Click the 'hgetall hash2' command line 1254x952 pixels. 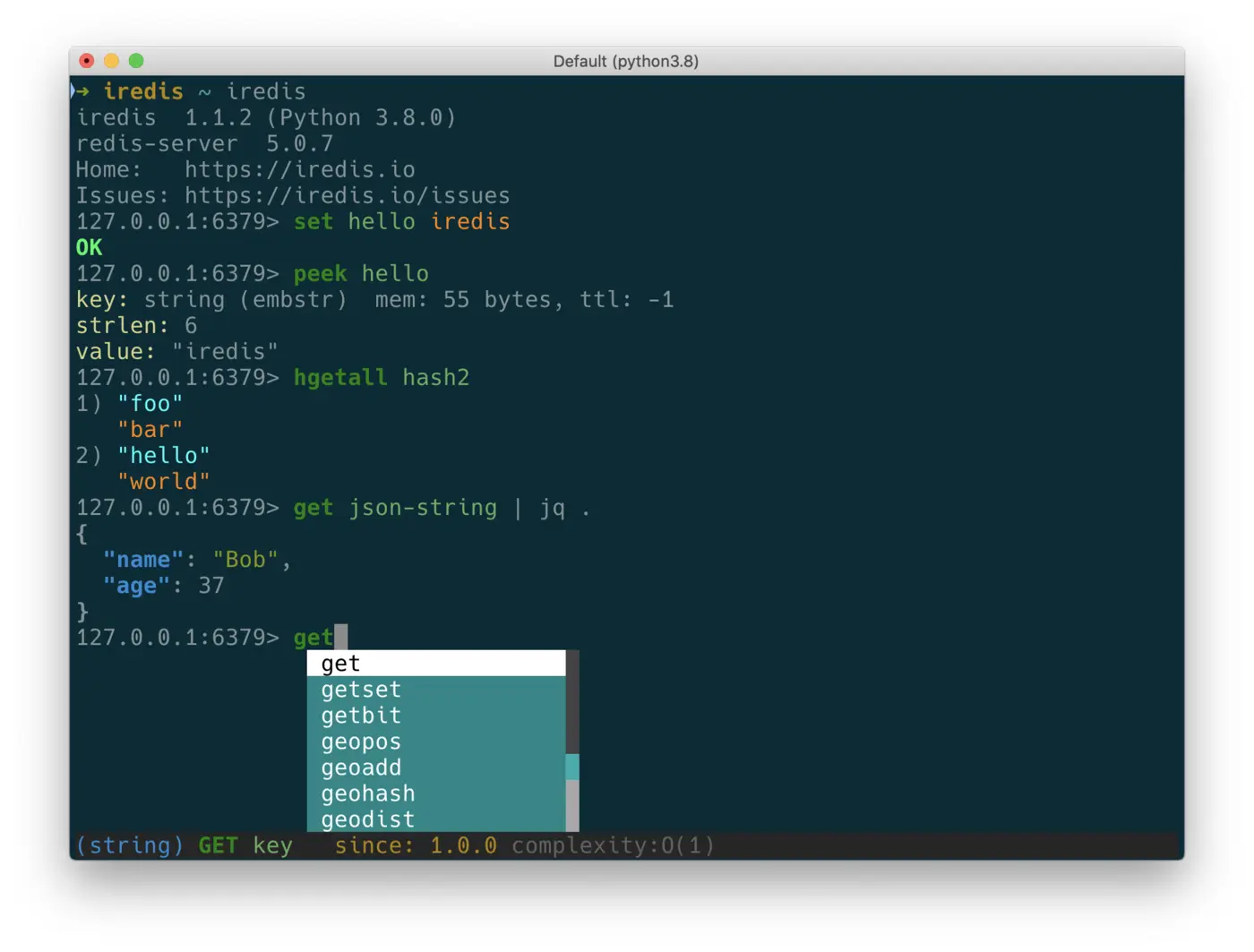point(382,378)
